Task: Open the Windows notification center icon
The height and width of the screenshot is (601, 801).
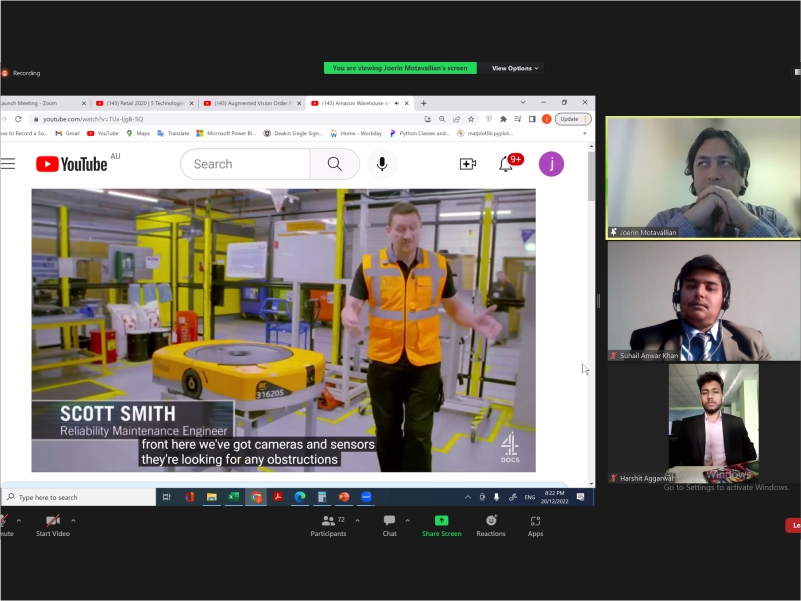Action: click(x=580, y=497)
